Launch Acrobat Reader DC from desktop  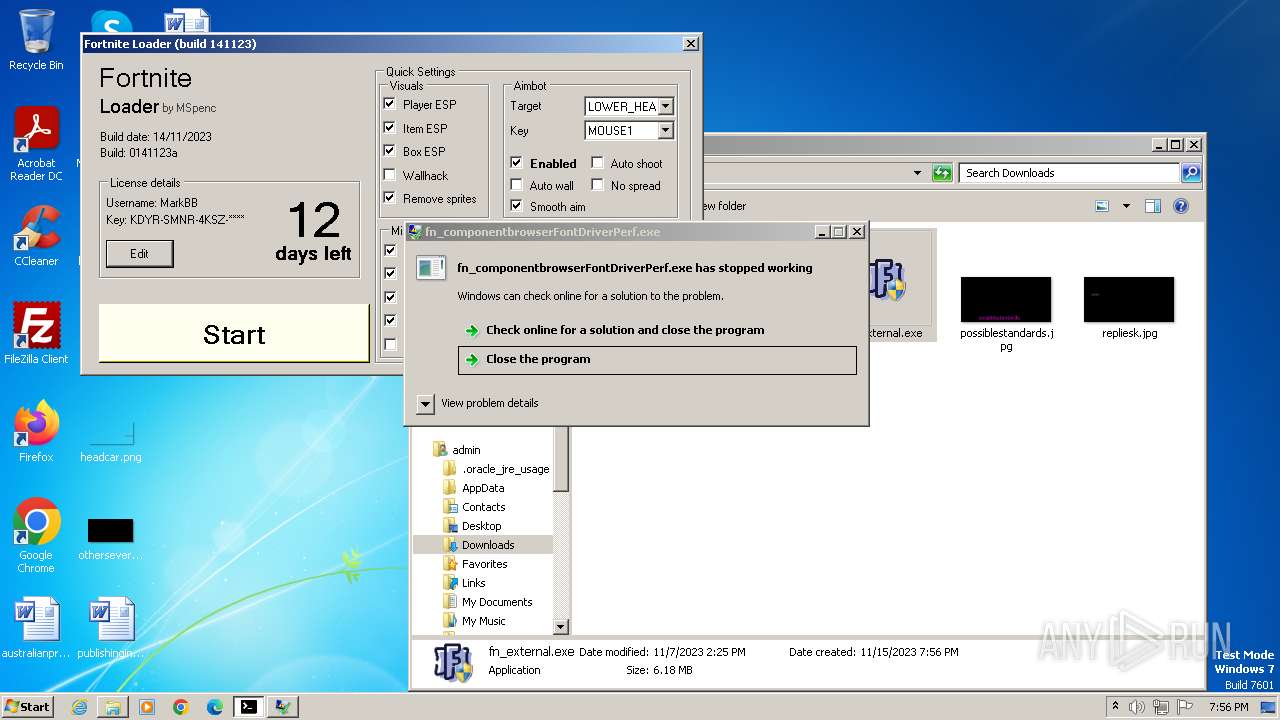pos(36,144)
